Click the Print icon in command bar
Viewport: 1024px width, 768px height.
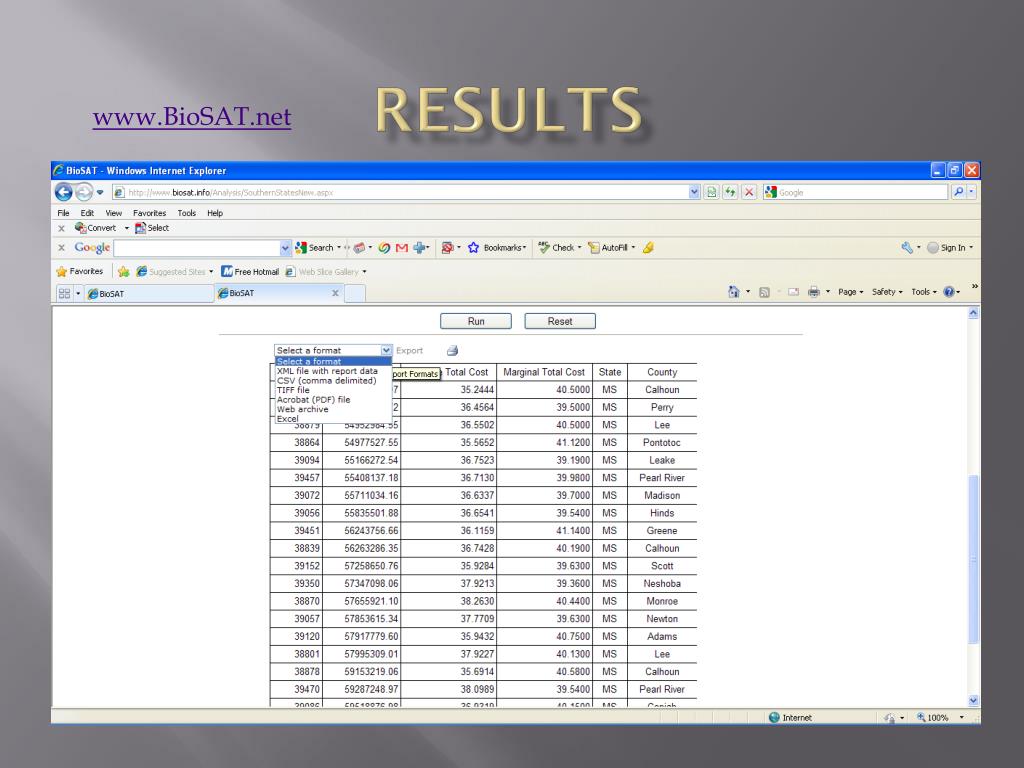tap(814, 292)
